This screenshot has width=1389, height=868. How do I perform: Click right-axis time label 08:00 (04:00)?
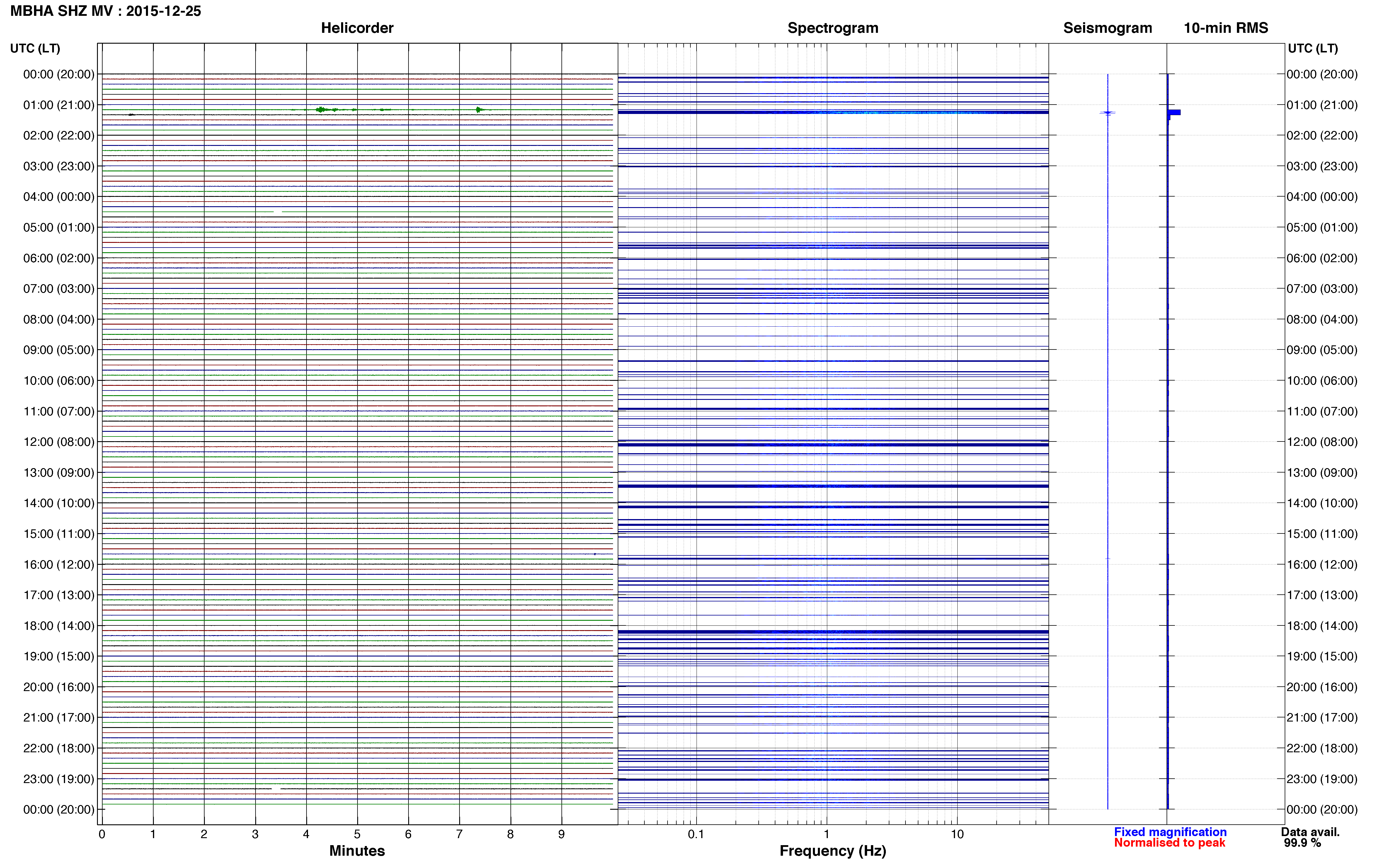click(1322, 319)
